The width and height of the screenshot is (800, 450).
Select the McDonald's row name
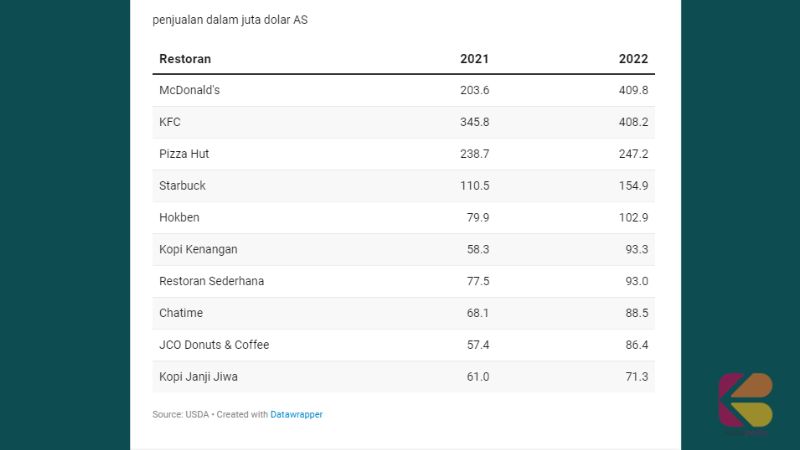coord(189,90)
